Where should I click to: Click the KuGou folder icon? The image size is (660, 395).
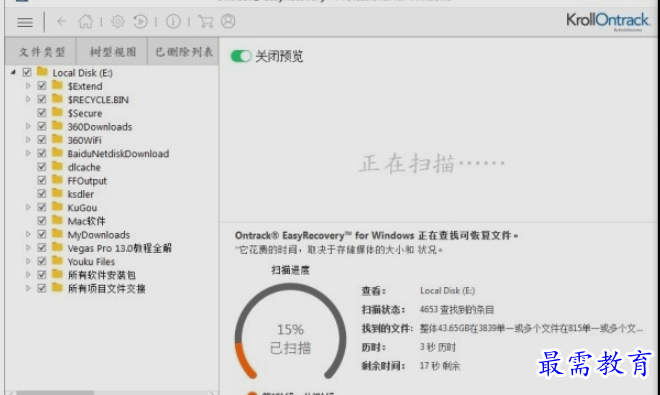(x=57, y=207)
